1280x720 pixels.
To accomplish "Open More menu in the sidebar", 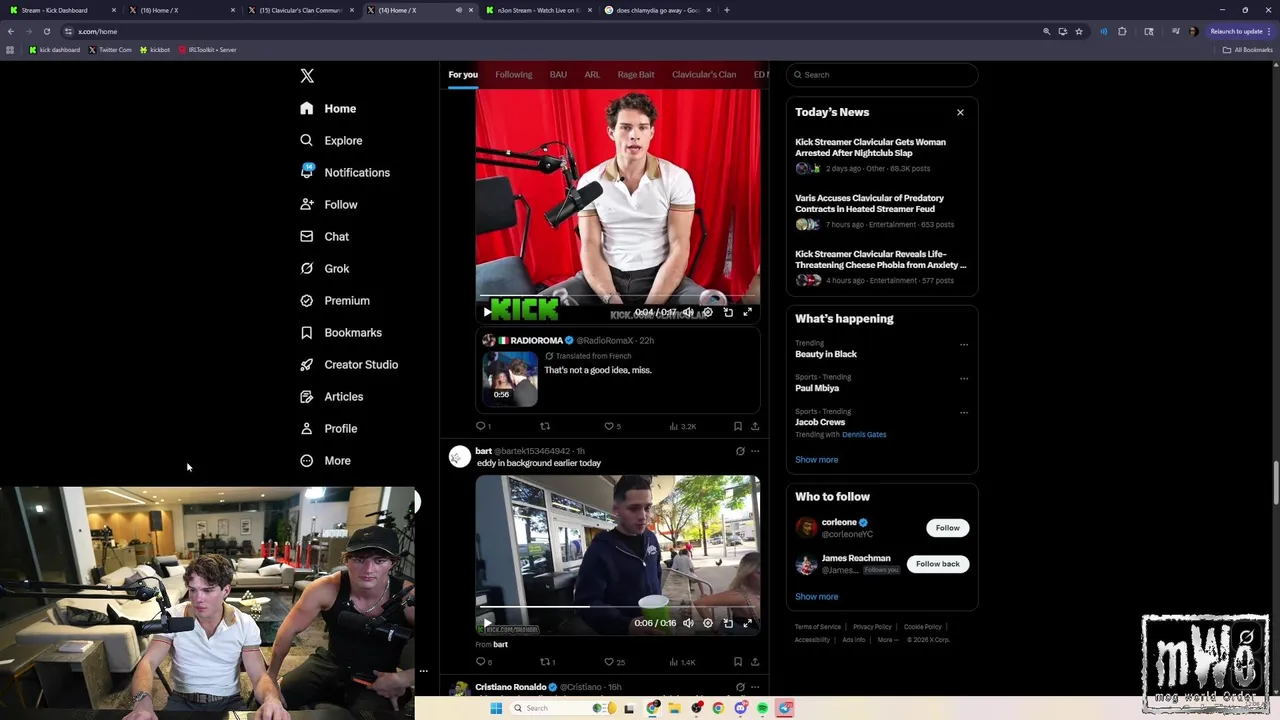I will click(x=325, y=461).
